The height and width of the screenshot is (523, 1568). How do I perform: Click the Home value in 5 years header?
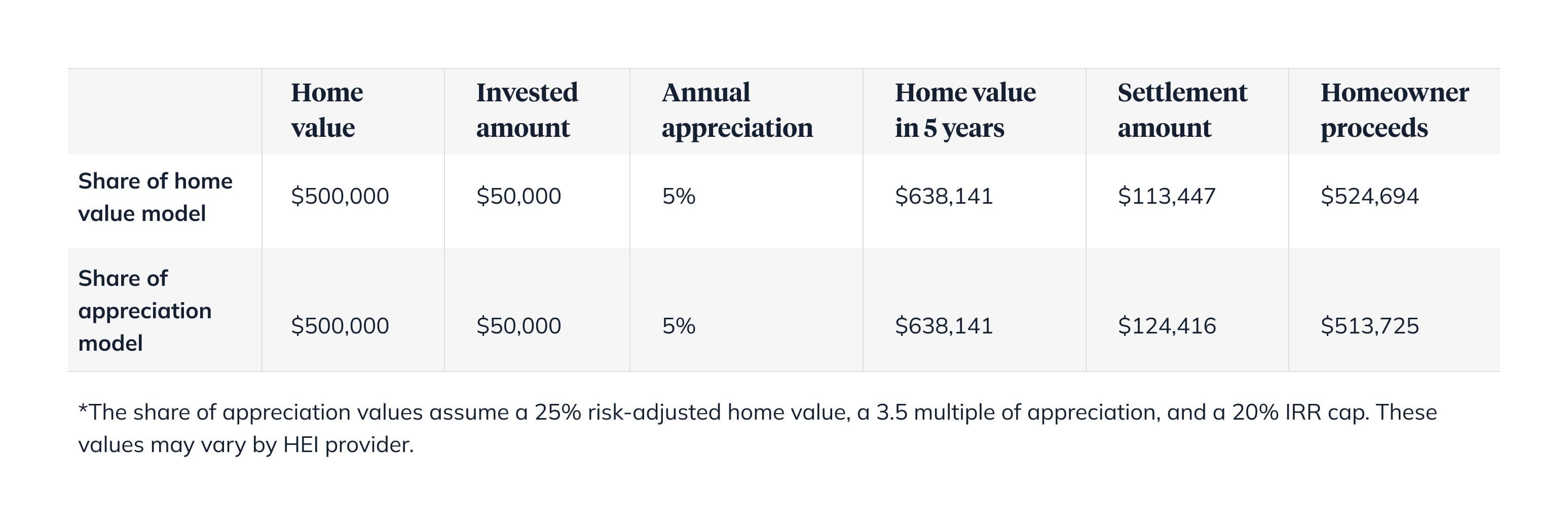click(965, 110)
